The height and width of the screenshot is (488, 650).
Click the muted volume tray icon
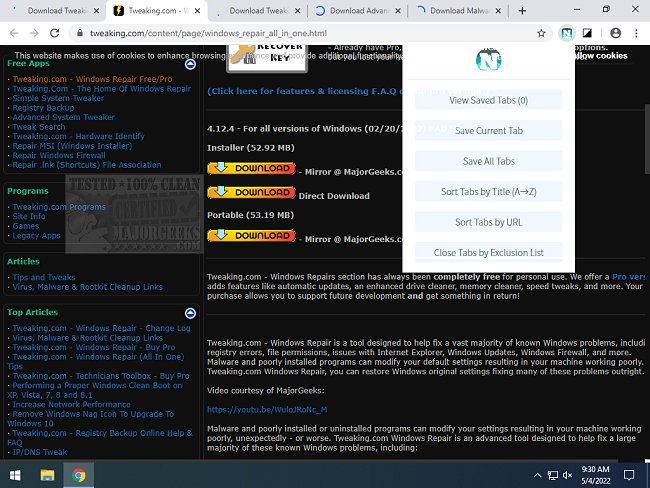pos(568,475)
